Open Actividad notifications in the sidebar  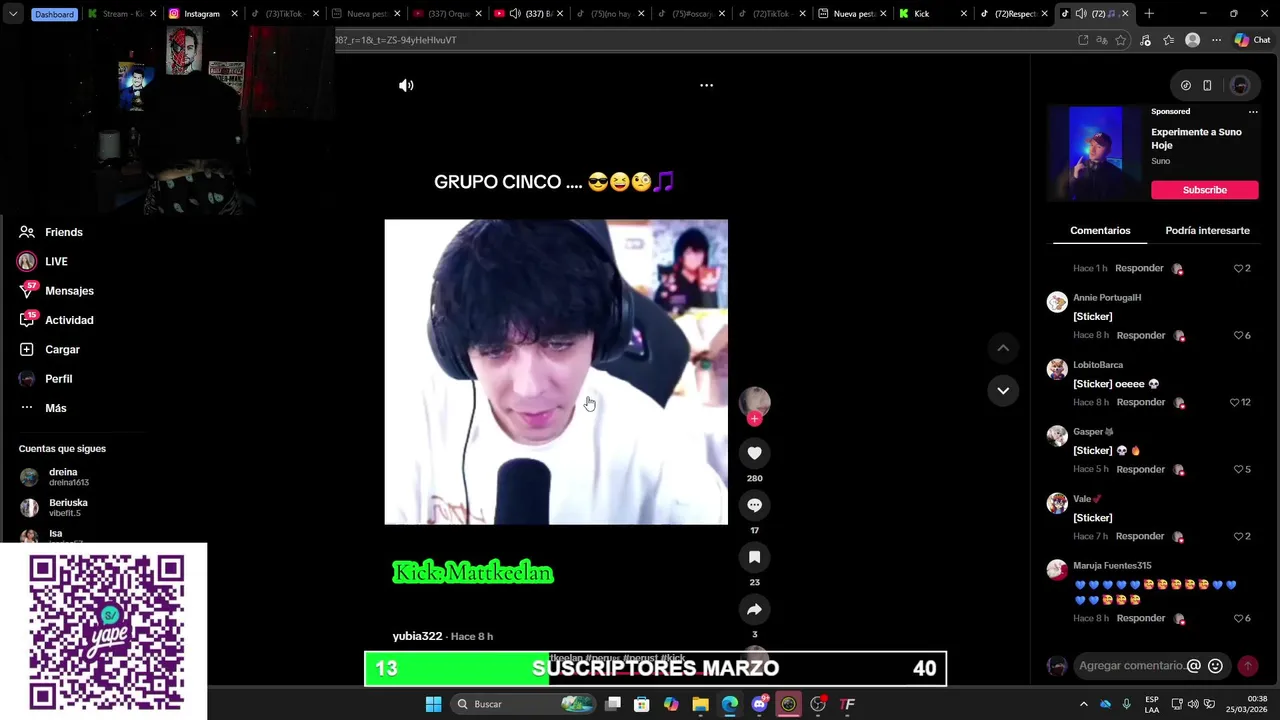[x=57, y=320]
